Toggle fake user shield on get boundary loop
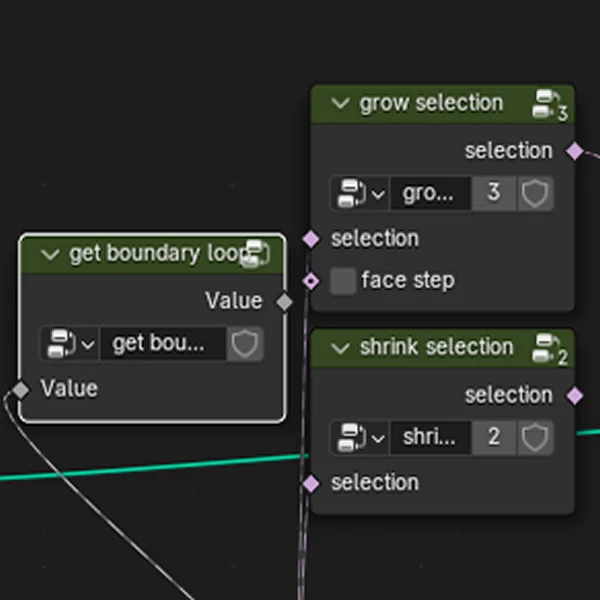Screen dimensions: 600x600 (x=245, y=344)
